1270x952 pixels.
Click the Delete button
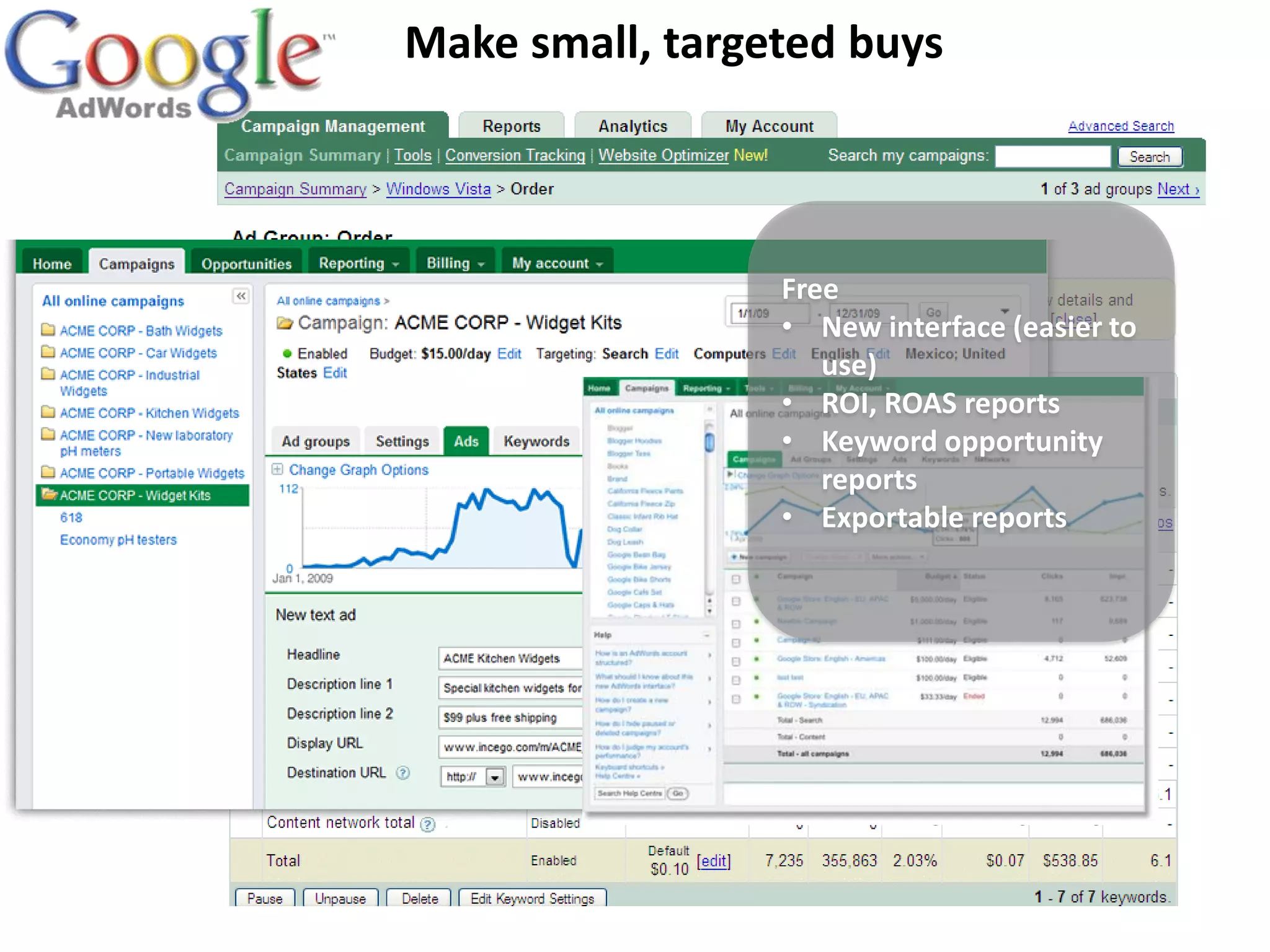[420, 898]
